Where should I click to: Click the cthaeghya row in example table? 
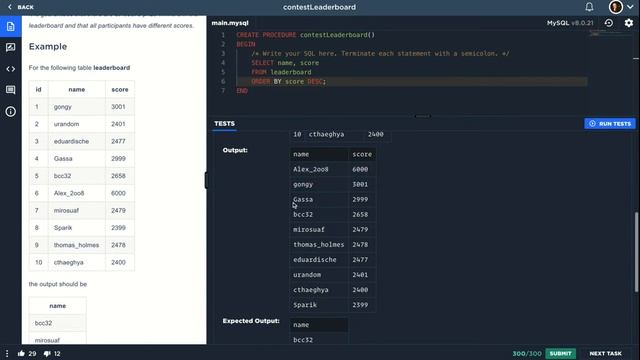(82, 262)
